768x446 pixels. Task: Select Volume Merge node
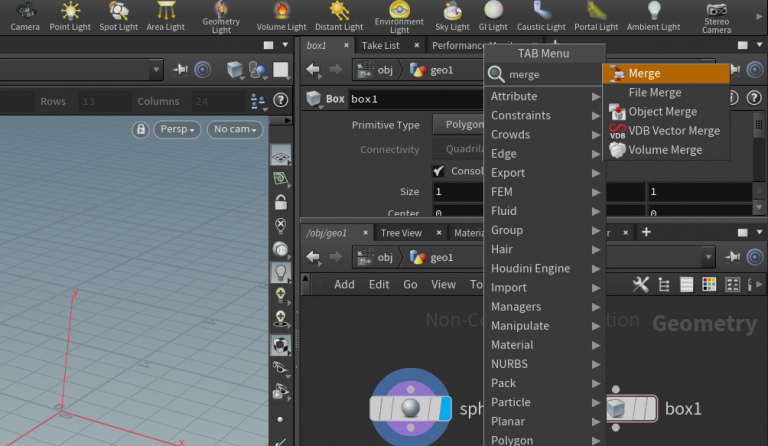666,150
